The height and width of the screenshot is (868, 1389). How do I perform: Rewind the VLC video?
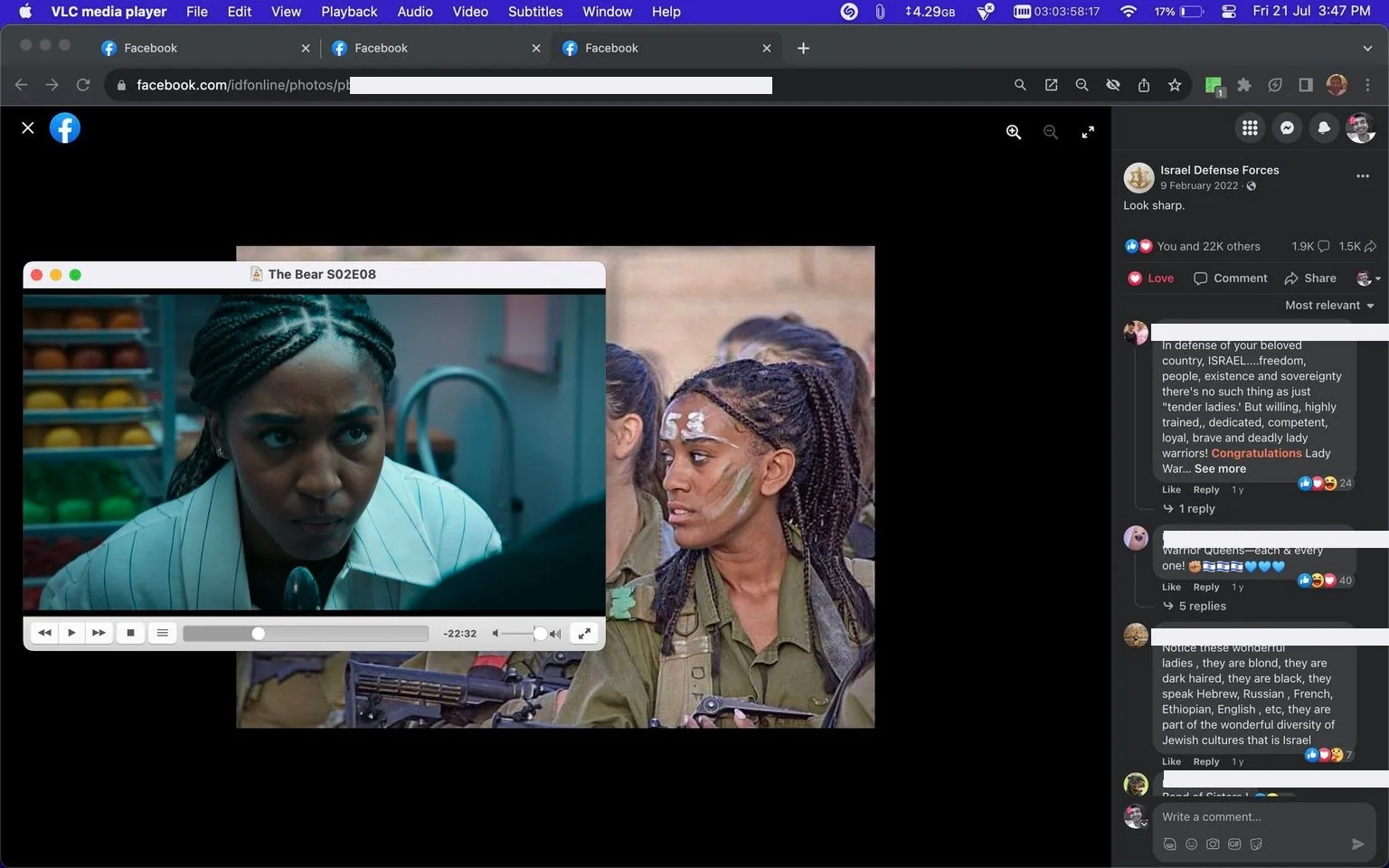click(44, 633)
